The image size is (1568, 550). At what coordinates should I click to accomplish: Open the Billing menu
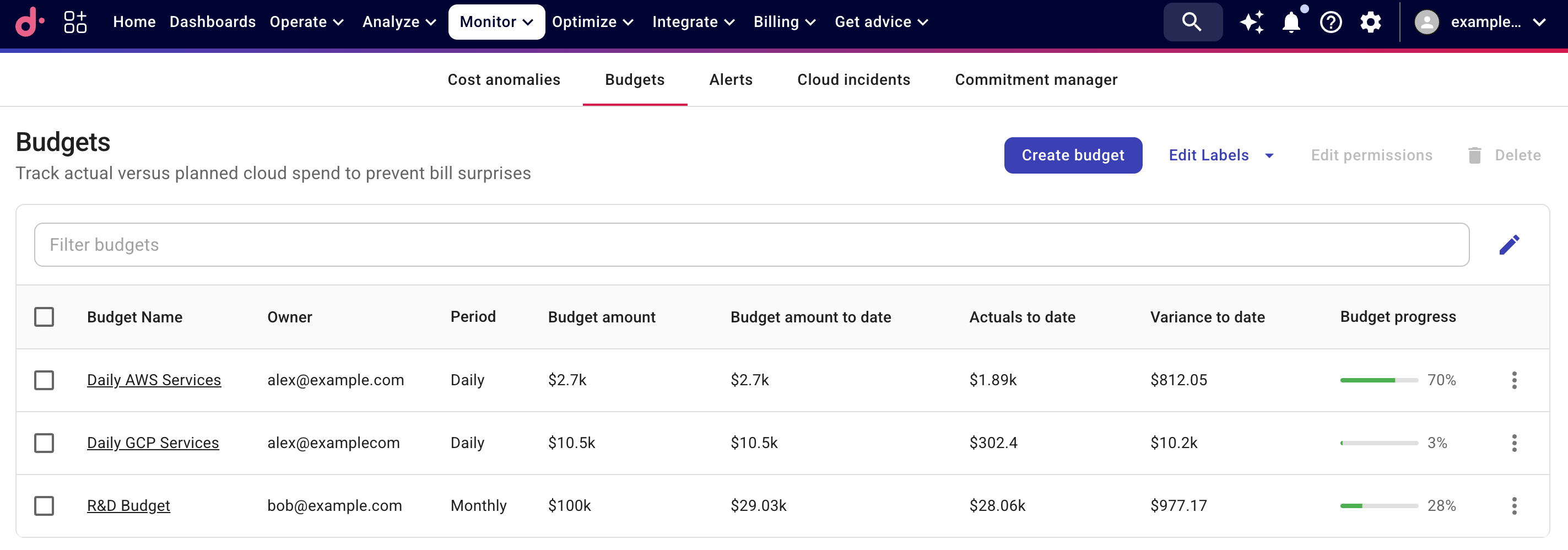(785, 21)
